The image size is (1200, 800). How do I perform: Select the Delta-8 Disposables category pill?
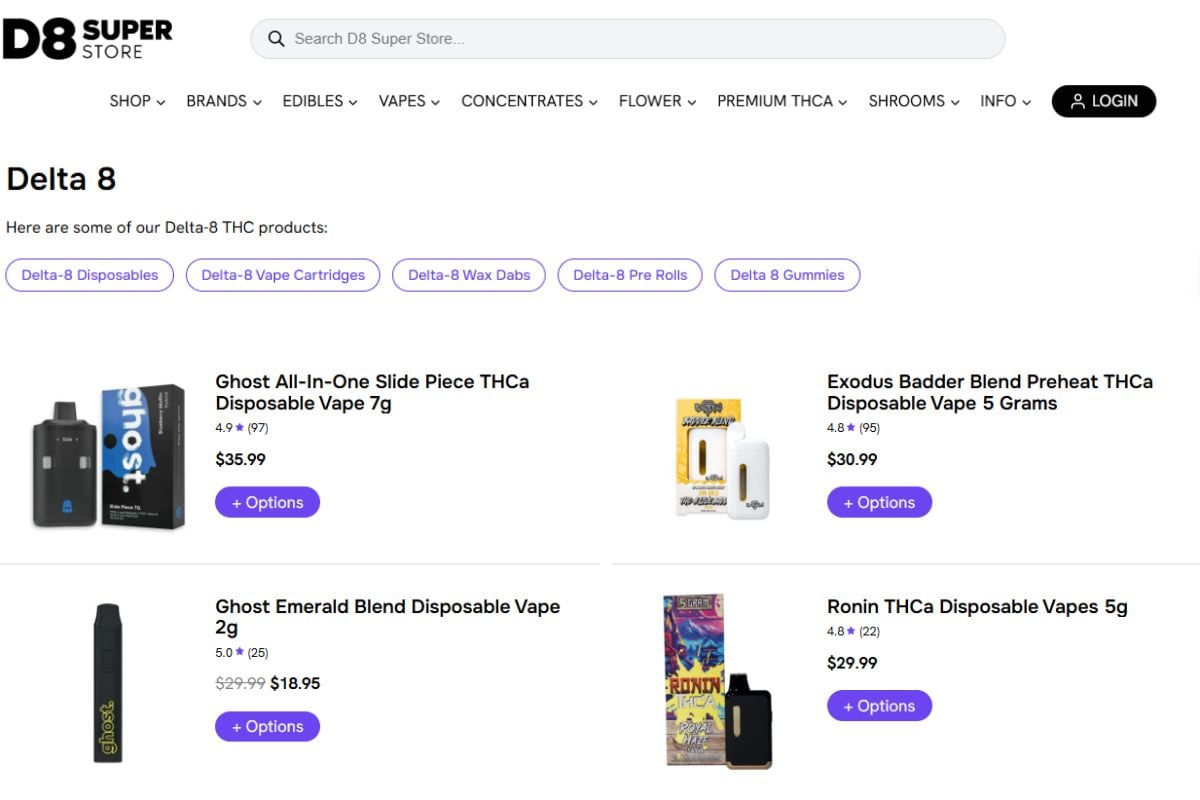click(89, 274)
